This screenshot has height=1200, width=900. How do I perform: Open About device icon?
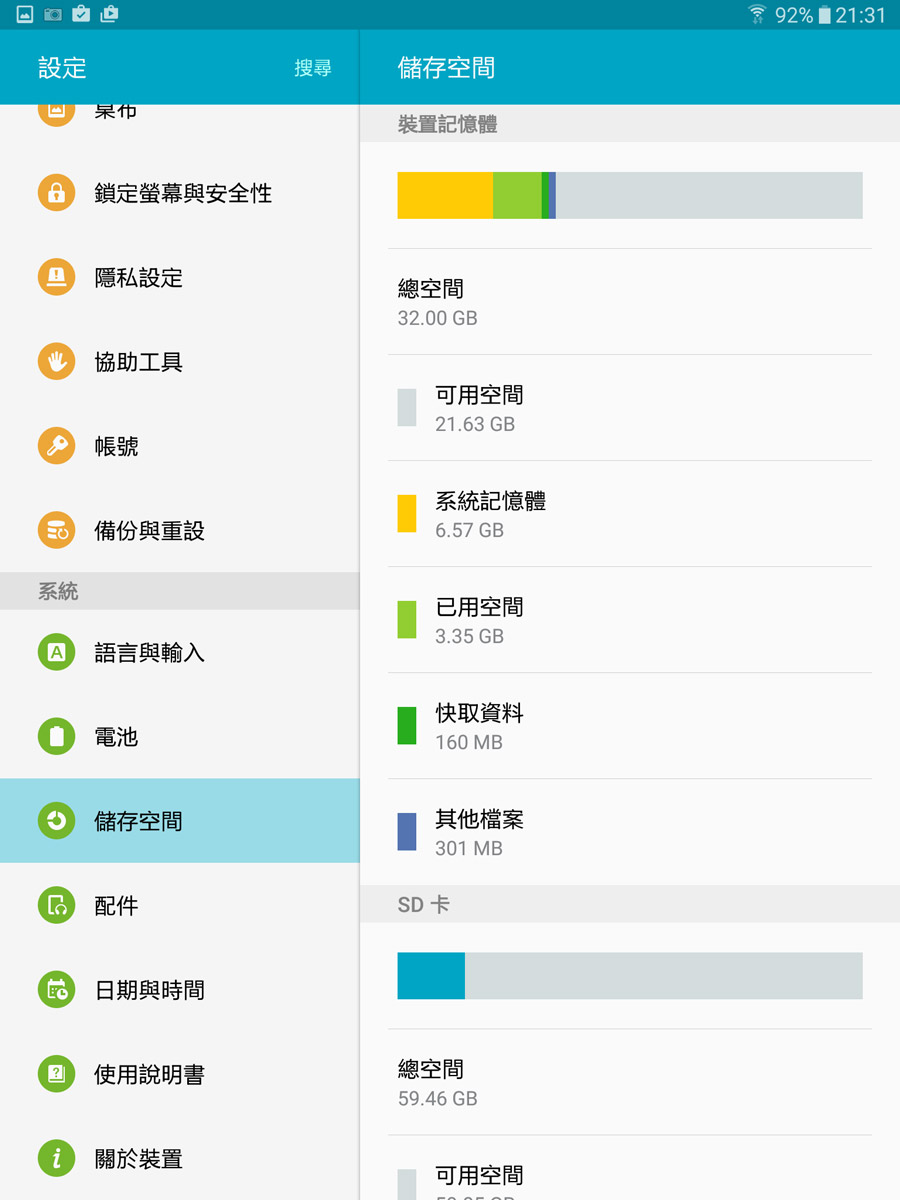coord(57,1158)
